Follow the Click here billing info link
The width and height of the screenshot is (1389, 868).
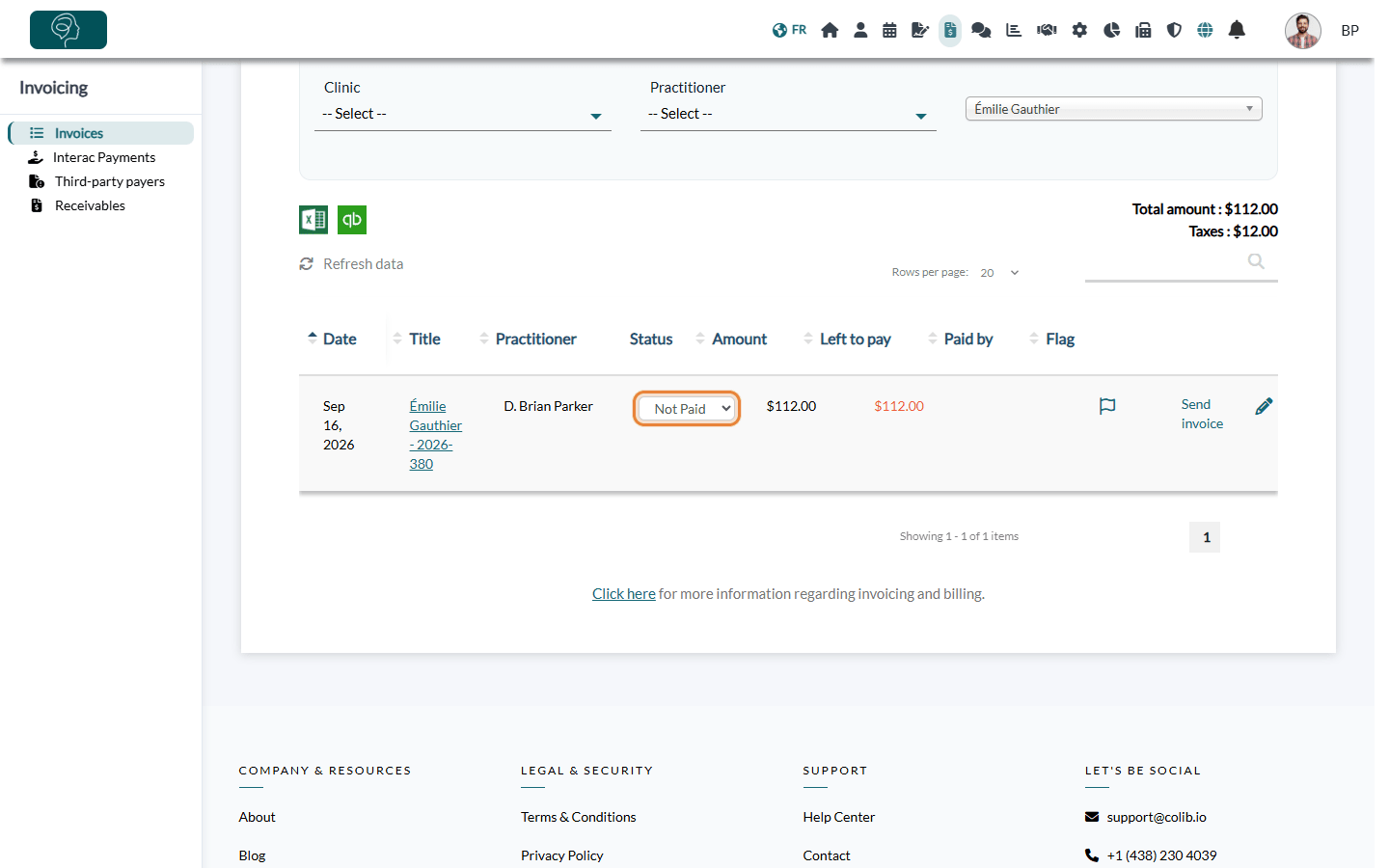623,594
